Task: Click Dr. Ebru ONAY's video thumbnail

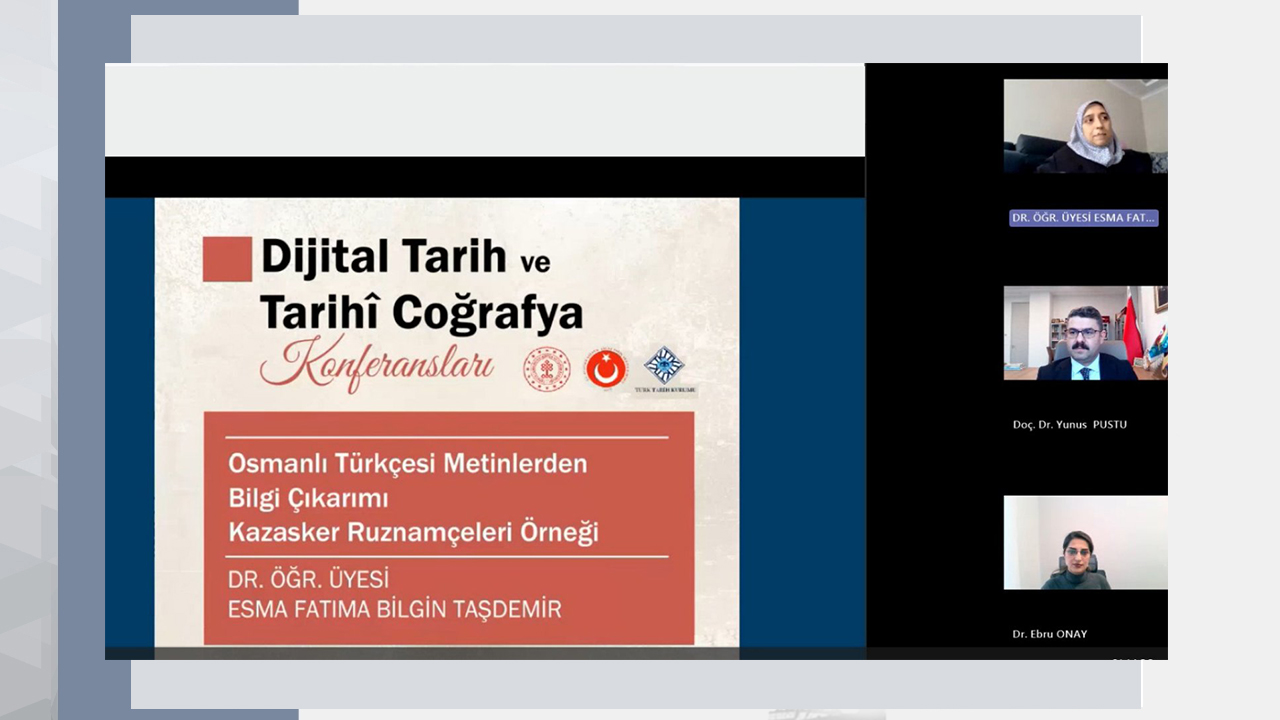Action: coord(1085,542)
